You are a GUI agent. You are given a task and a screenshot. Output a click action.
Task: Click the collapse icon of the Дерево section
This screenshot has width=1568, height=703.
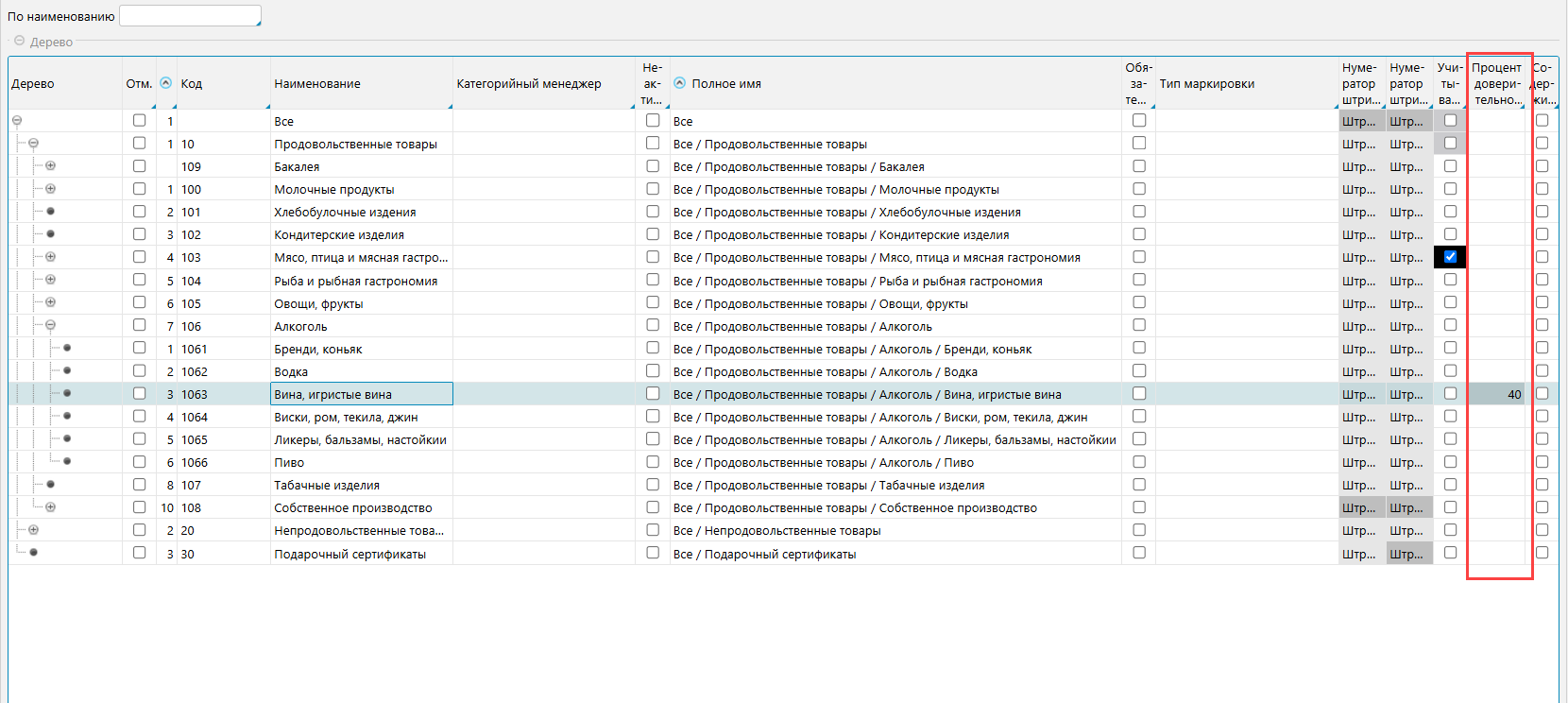19,41
